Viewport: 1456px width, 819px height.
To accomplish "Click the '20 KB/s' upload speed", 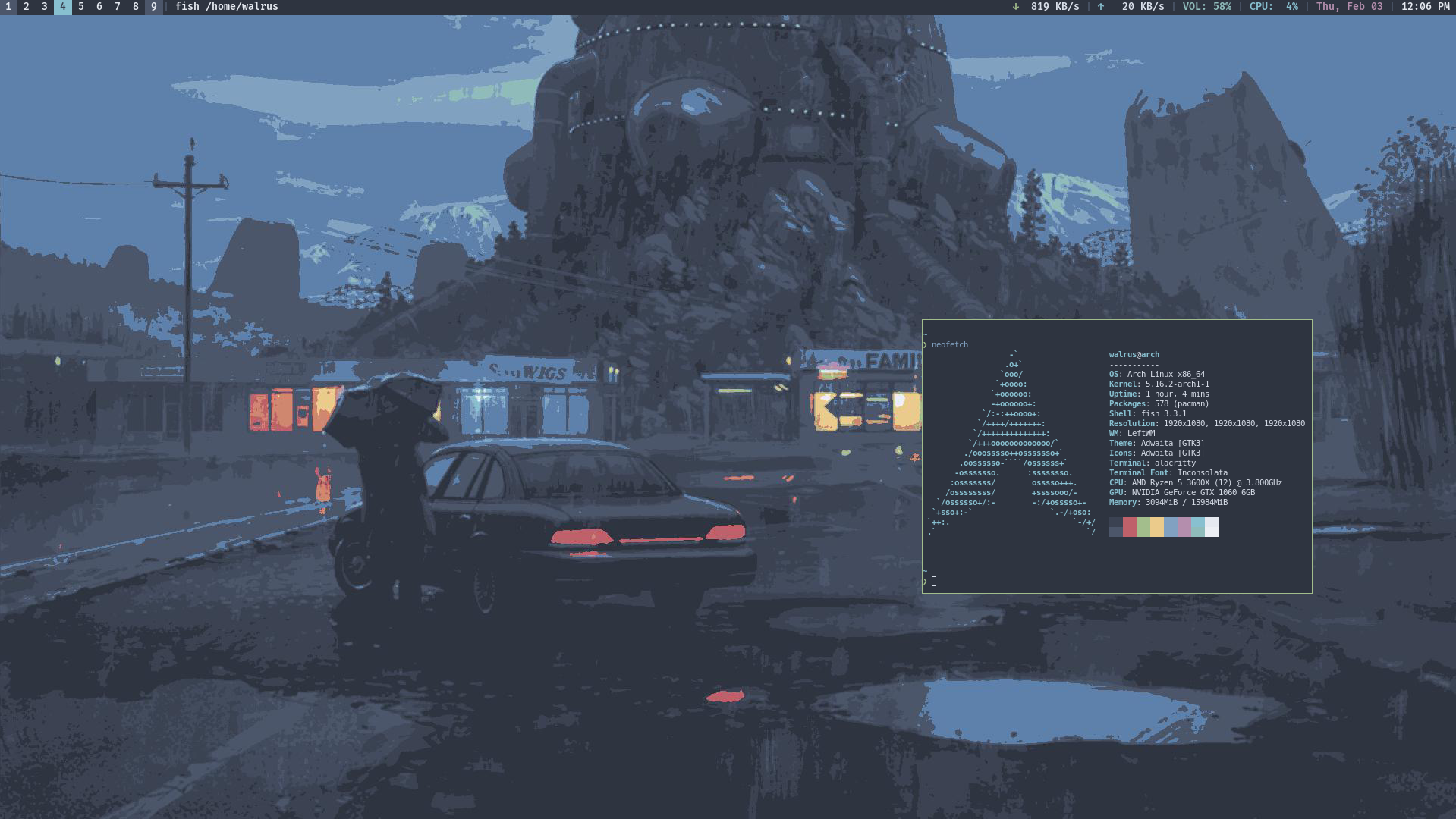I will 1143,7.
